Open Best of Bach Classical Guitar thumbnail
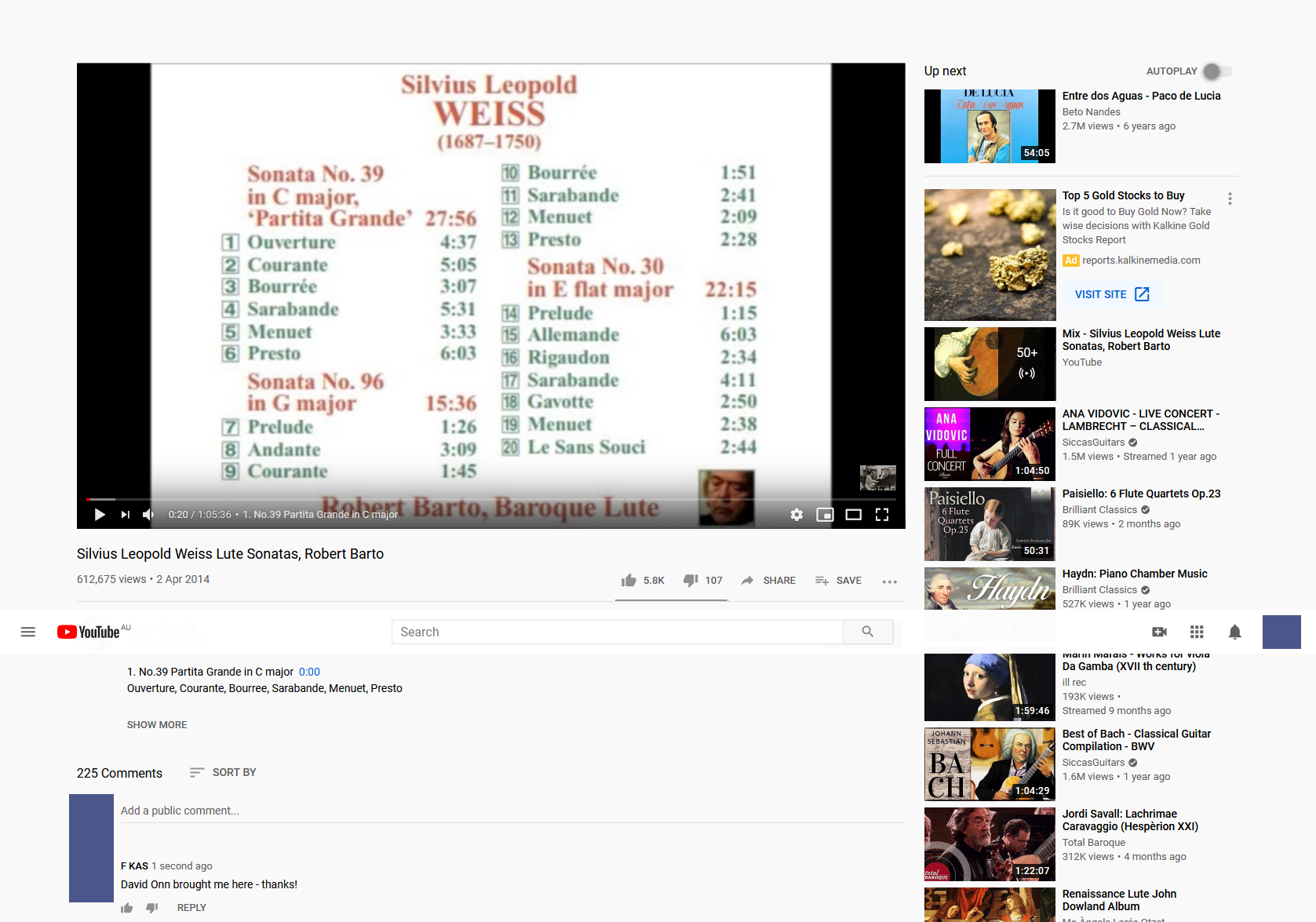Screen dimensions: 1316x922 tap(990, 764)
